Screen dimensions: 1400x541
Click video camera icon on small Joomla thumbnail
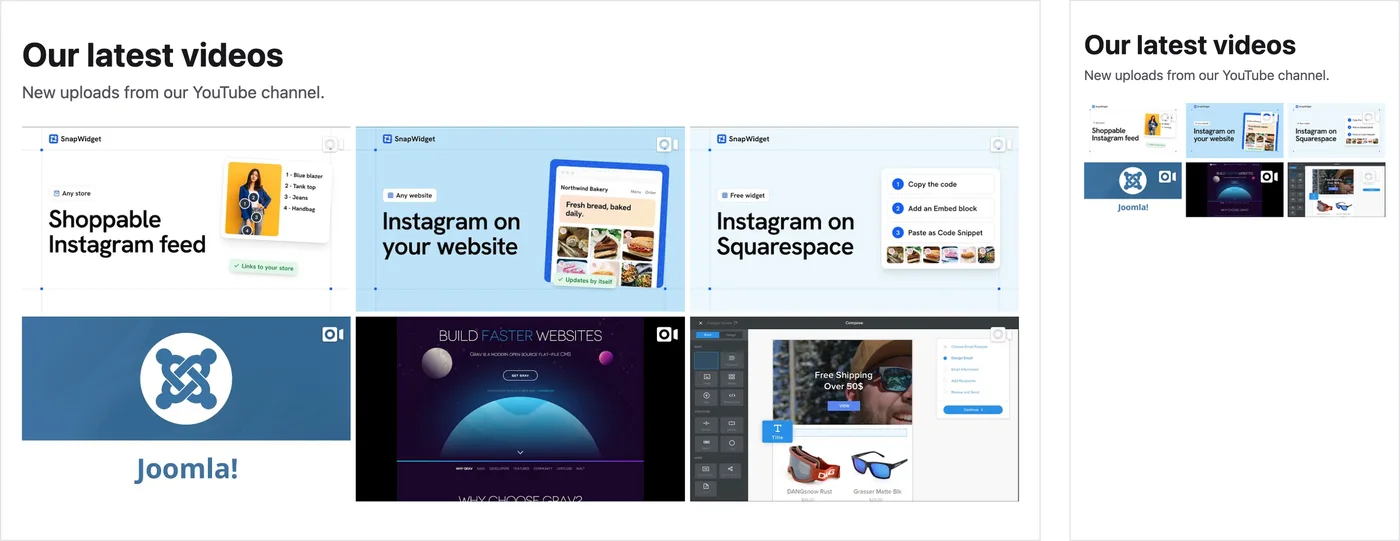pyautogui.click(x=1167, y=177)
